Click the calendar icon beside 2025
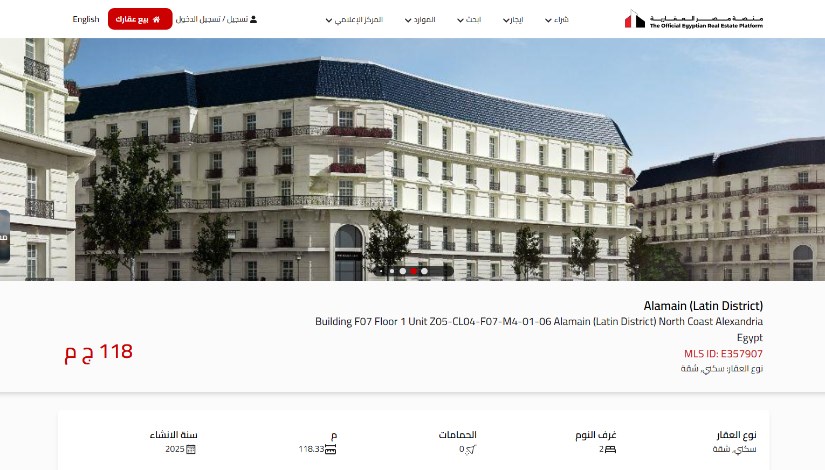This screenshot has height=470, width=825. click(x=191, y=449)
